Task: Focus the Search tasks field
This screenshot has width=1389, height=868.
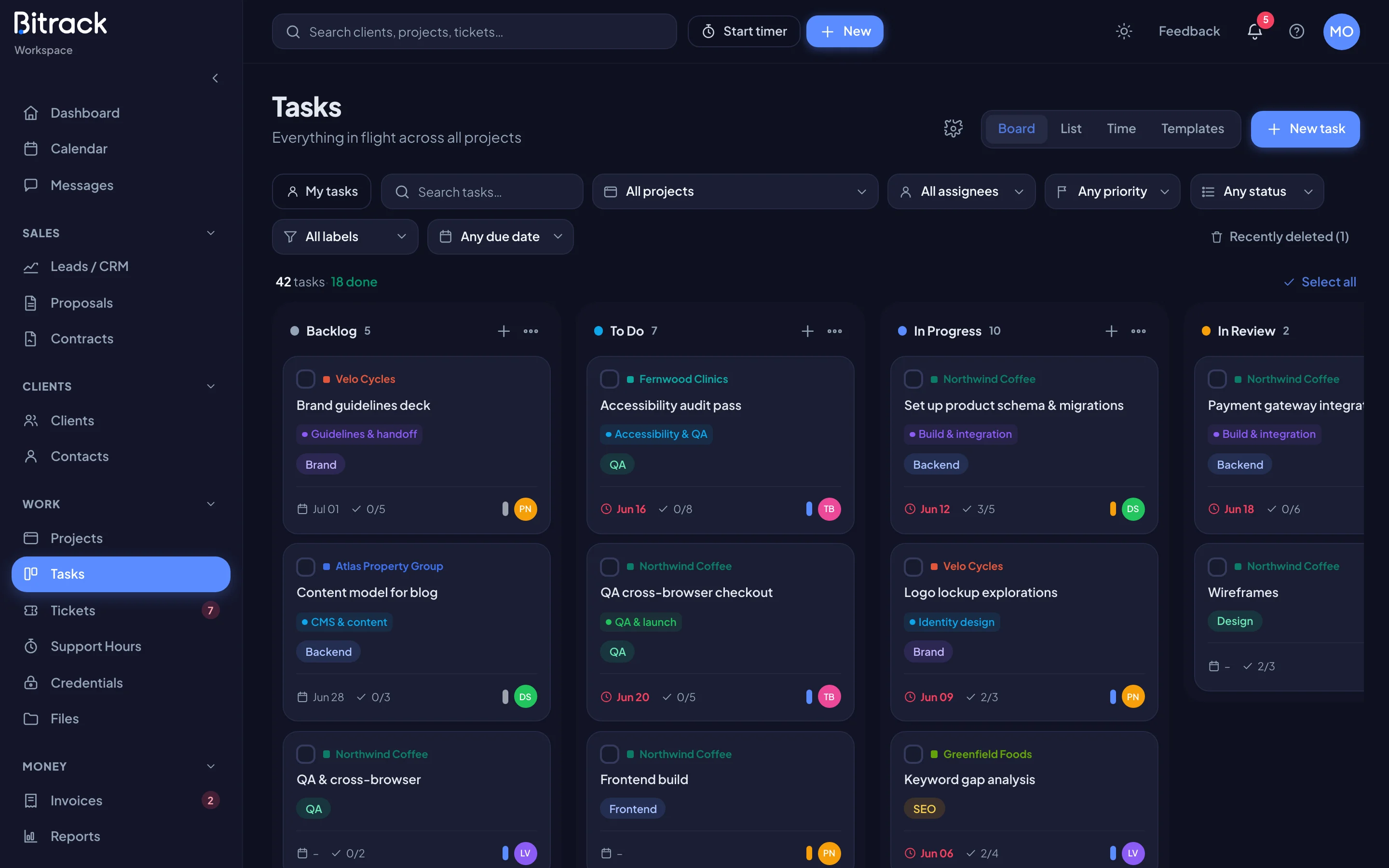Action: (x=481, y=191)
